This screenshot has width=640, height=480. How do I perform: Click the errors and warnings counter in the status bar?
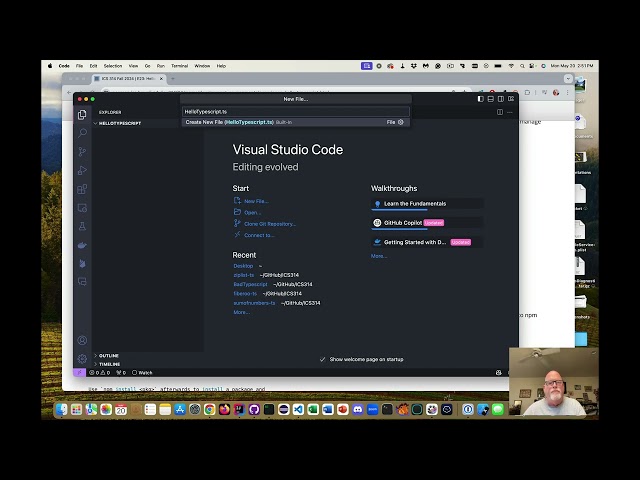(100, 372)
